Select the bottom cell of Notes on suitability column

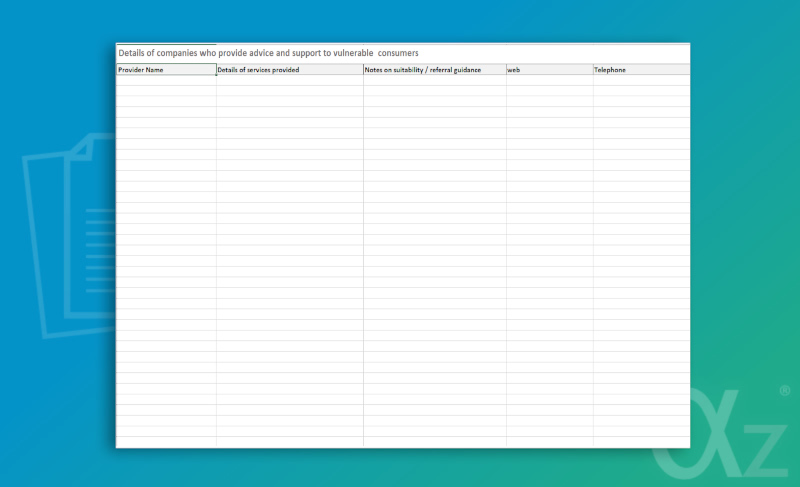click(435, 441)
